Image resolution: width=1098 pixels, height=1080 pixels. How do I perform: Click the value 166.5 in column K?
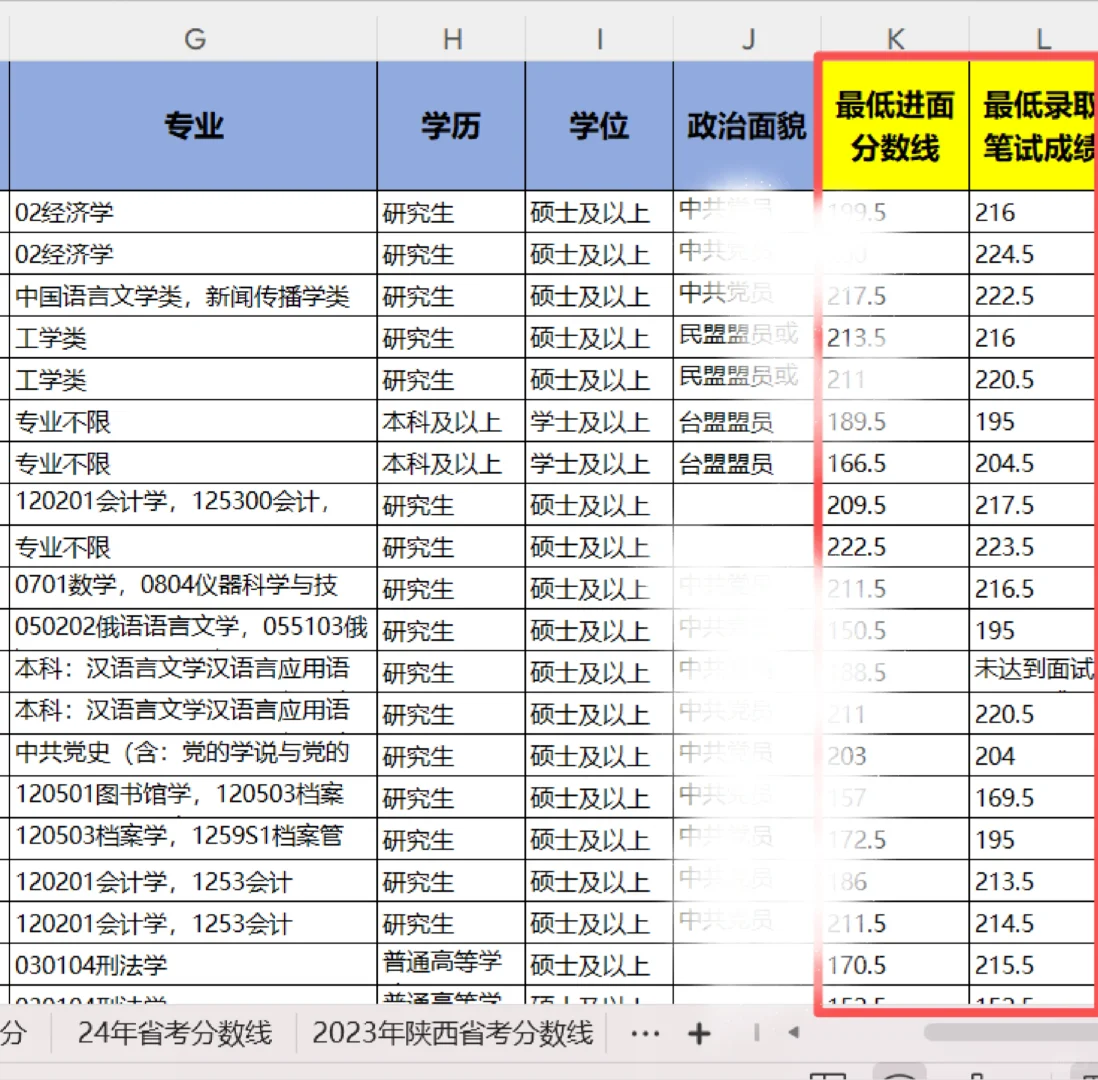pos(895,463)
